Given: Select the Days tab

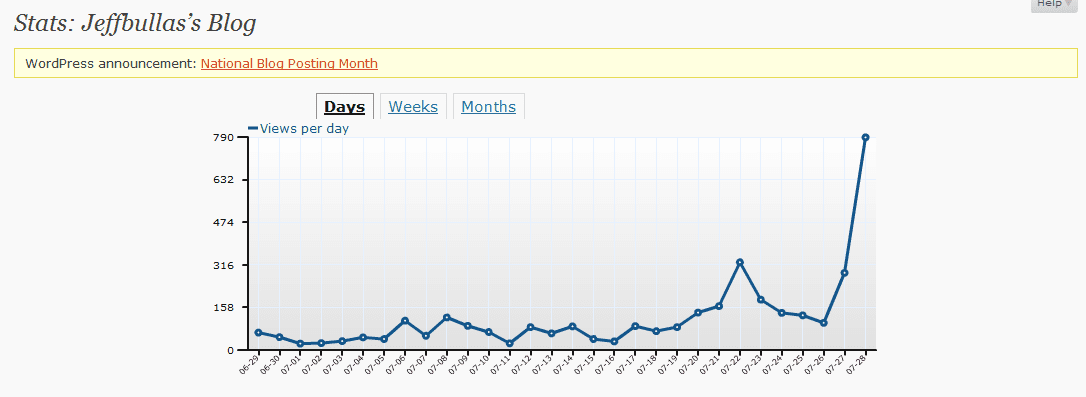Looking at the screenshot, I should click(345, 107).
